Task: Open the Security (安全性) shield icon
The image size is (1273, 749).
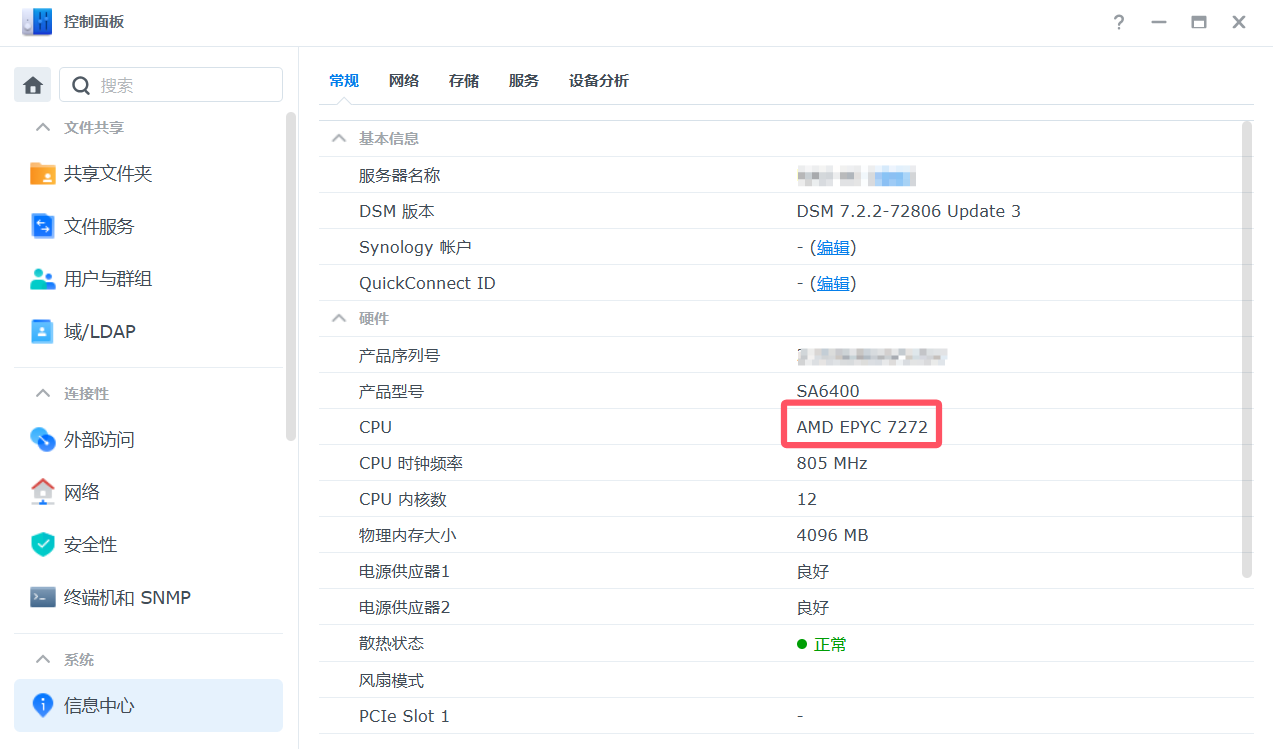Action: pos(43,545)
